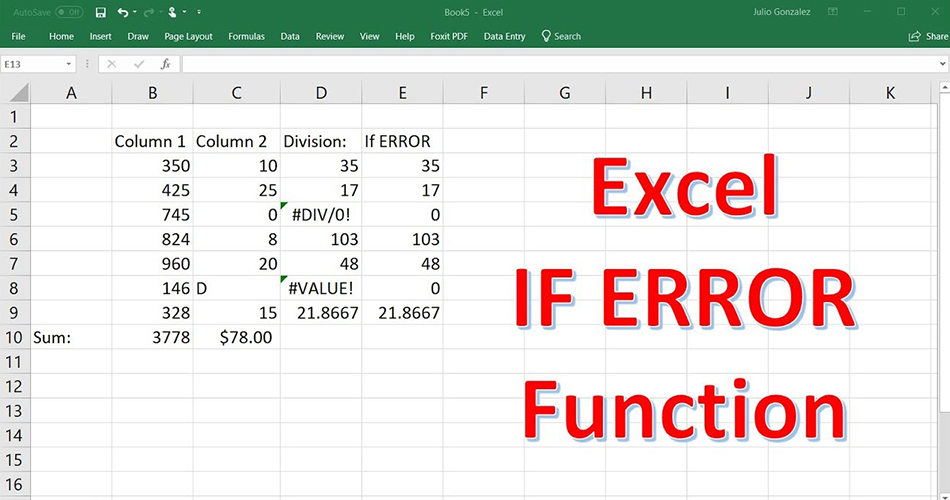Click the Insert Function fx icon

166,64
